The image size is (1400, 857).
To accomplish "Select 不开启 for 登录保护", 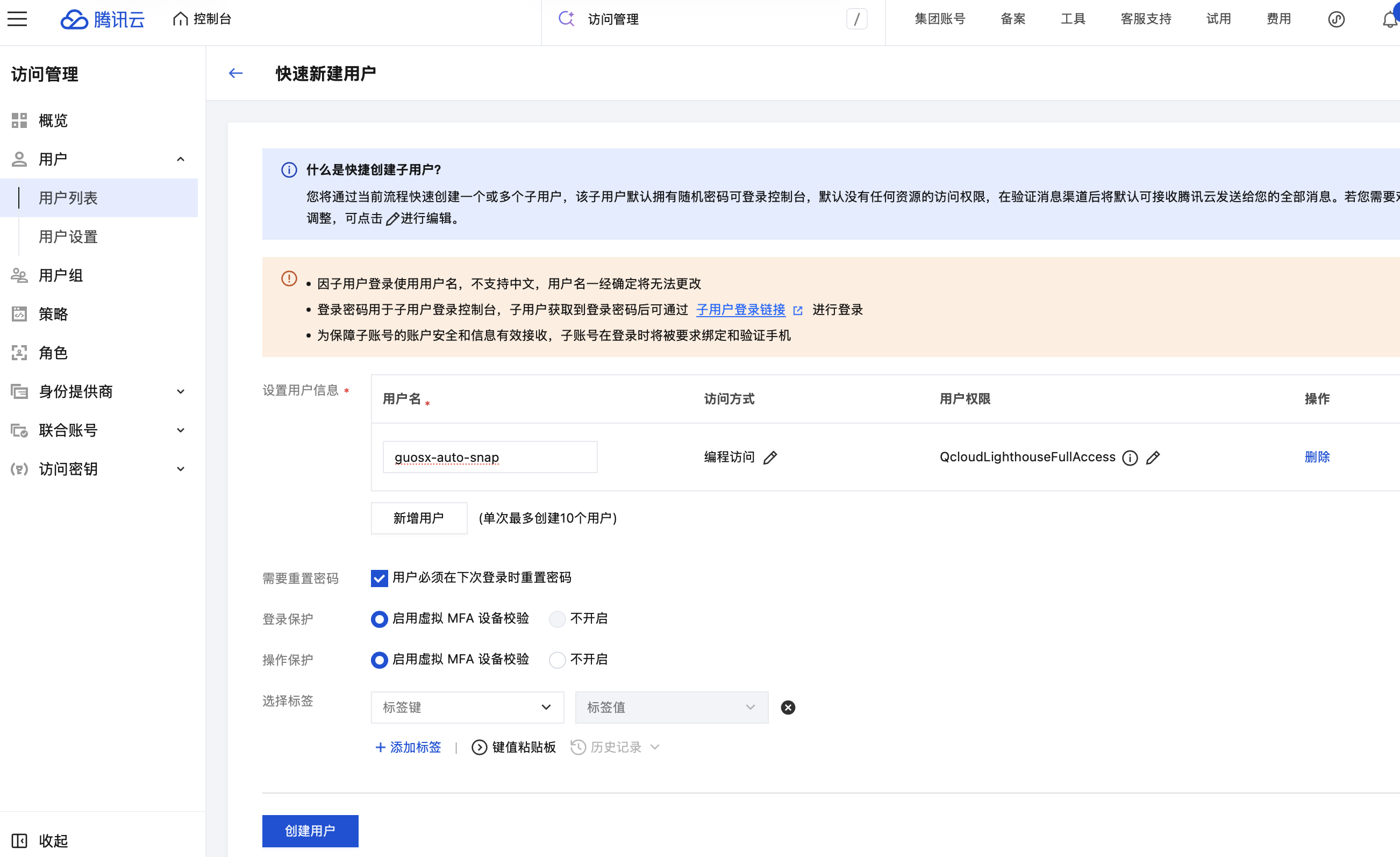I will (x=557, y=619).
